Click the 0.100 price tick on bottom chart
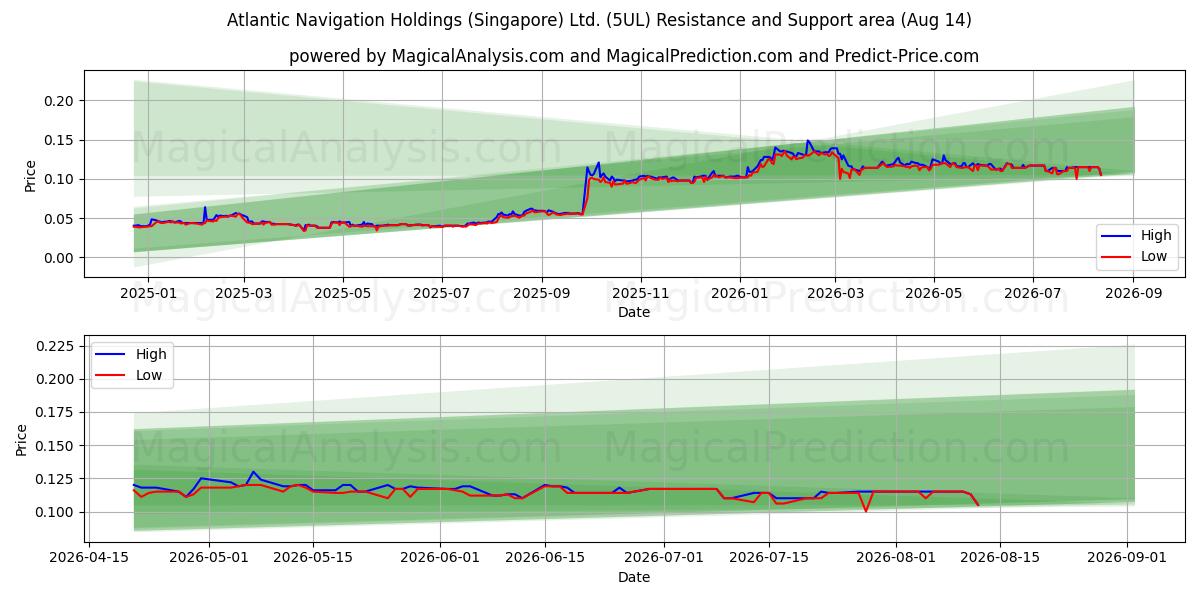 (x=55, y=512)
